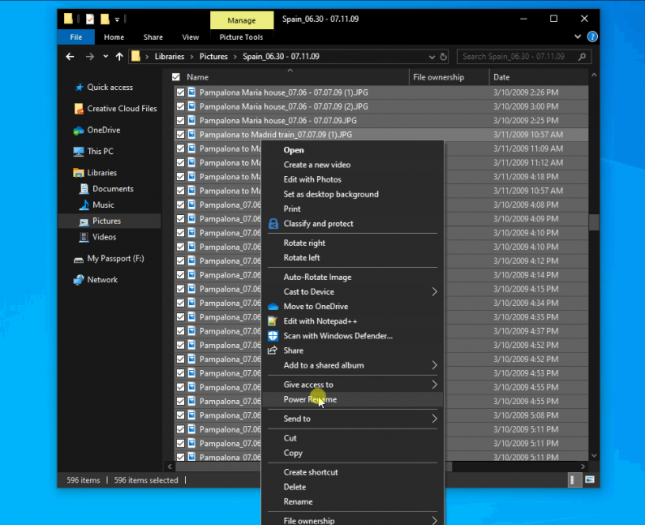Click the Windows Defender shield icon
The image size is (645, 525).
point(273,336)
